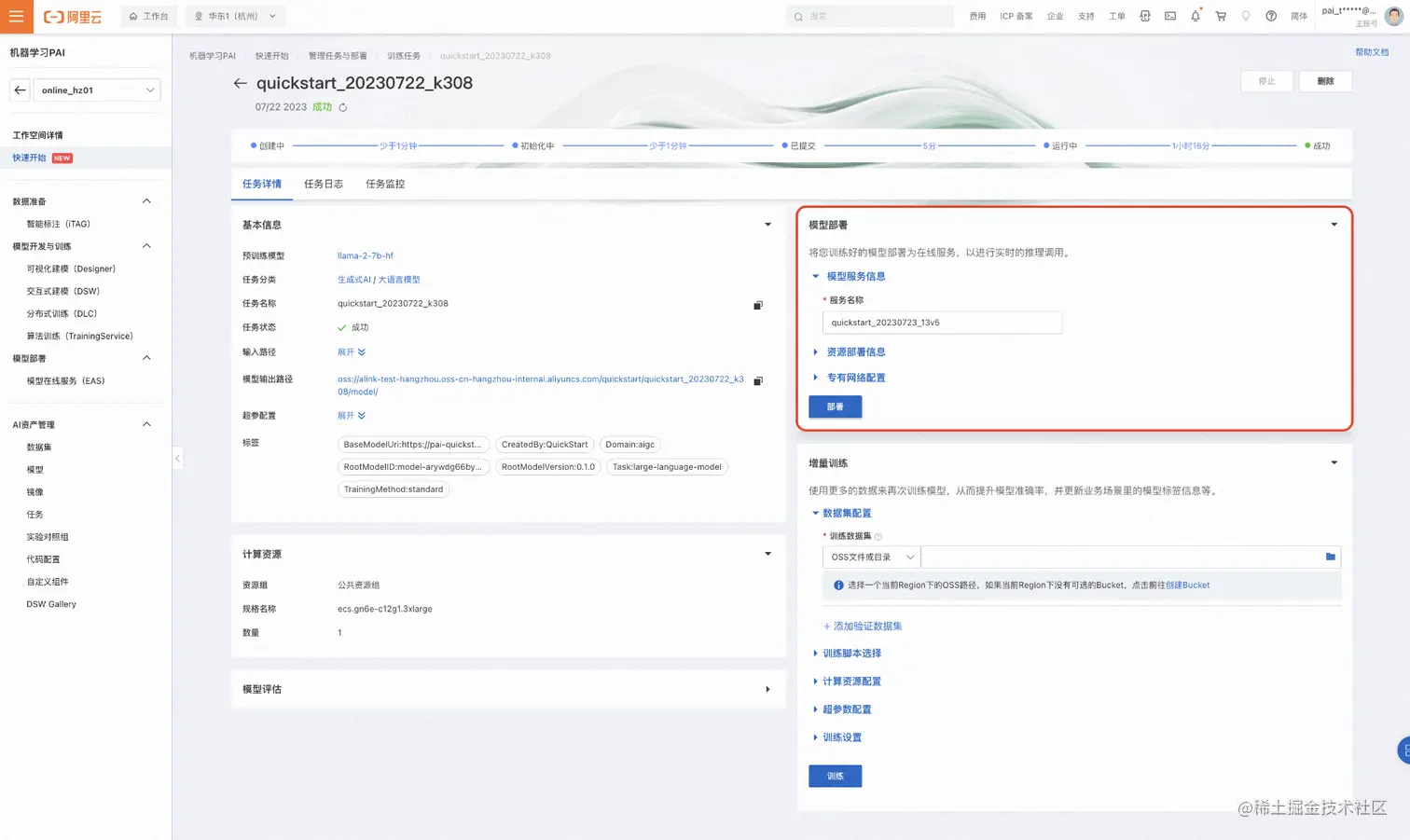Viewport: 1410px width, 840px height.
Task: Click back arrow beside quickstart_20230722_k308 title
Action: point(240,83)
